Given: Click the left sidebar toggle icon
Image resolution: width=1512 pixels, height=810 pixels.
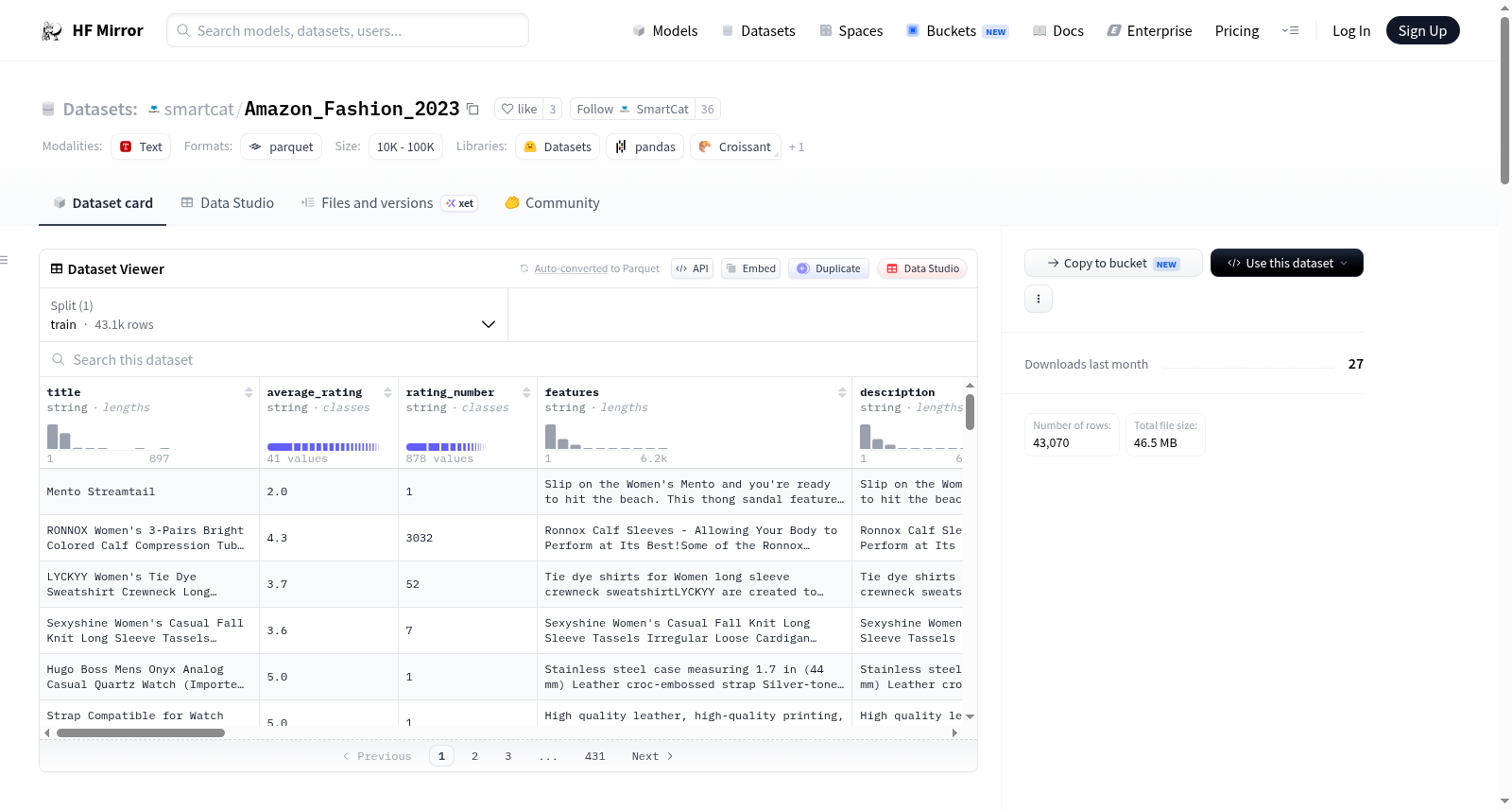Looking at the screenshot, I should (x=4, y=259).
